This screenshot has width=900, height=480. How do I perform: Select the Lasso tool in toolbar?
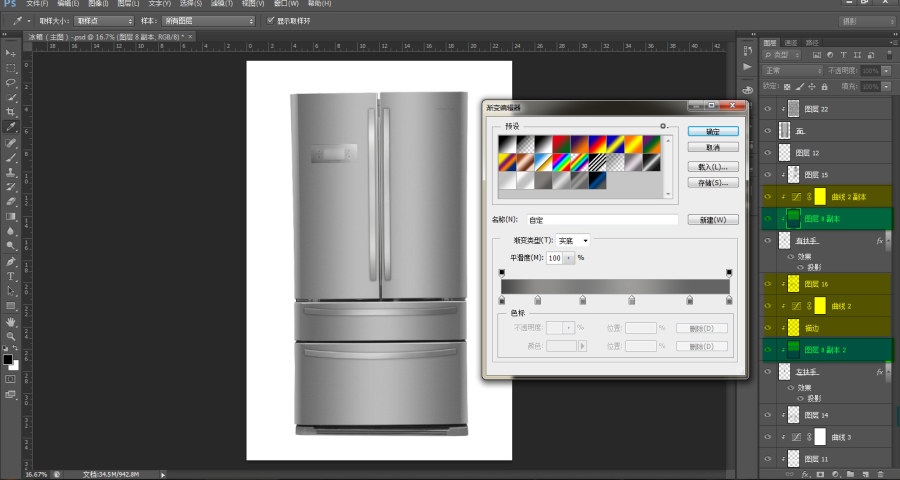(11, 82)
